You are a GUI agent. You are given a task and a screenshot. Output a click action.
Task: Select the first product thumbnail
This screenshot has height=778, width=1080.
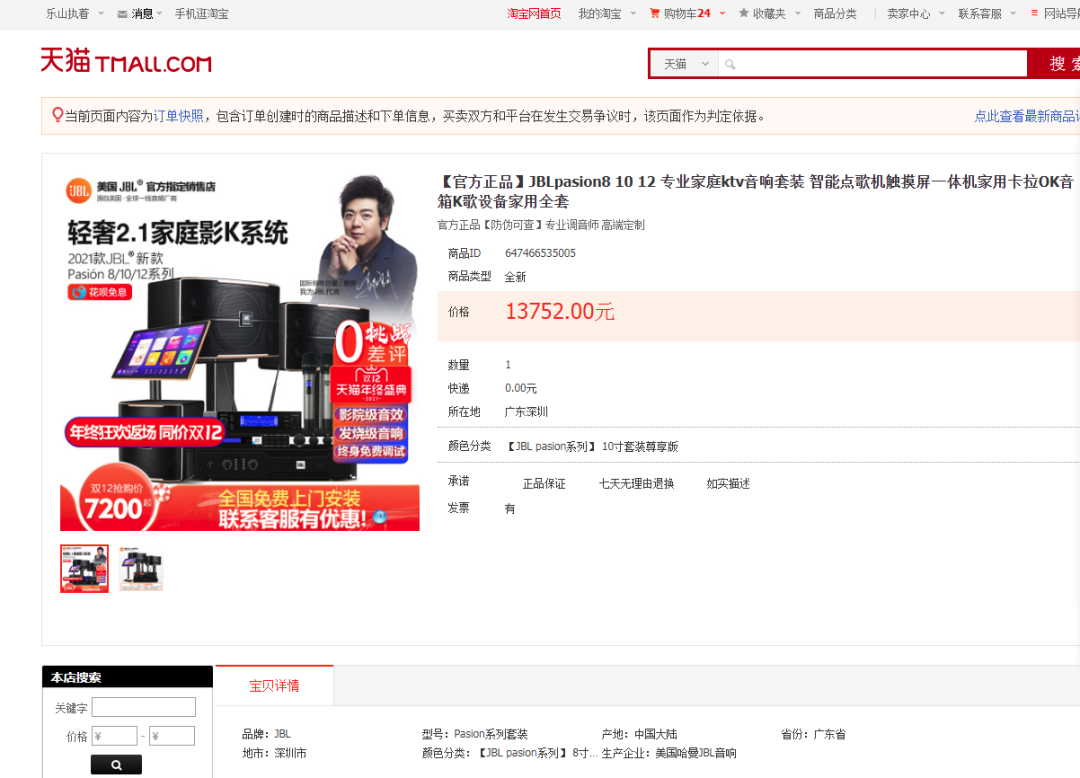point(84,569)
